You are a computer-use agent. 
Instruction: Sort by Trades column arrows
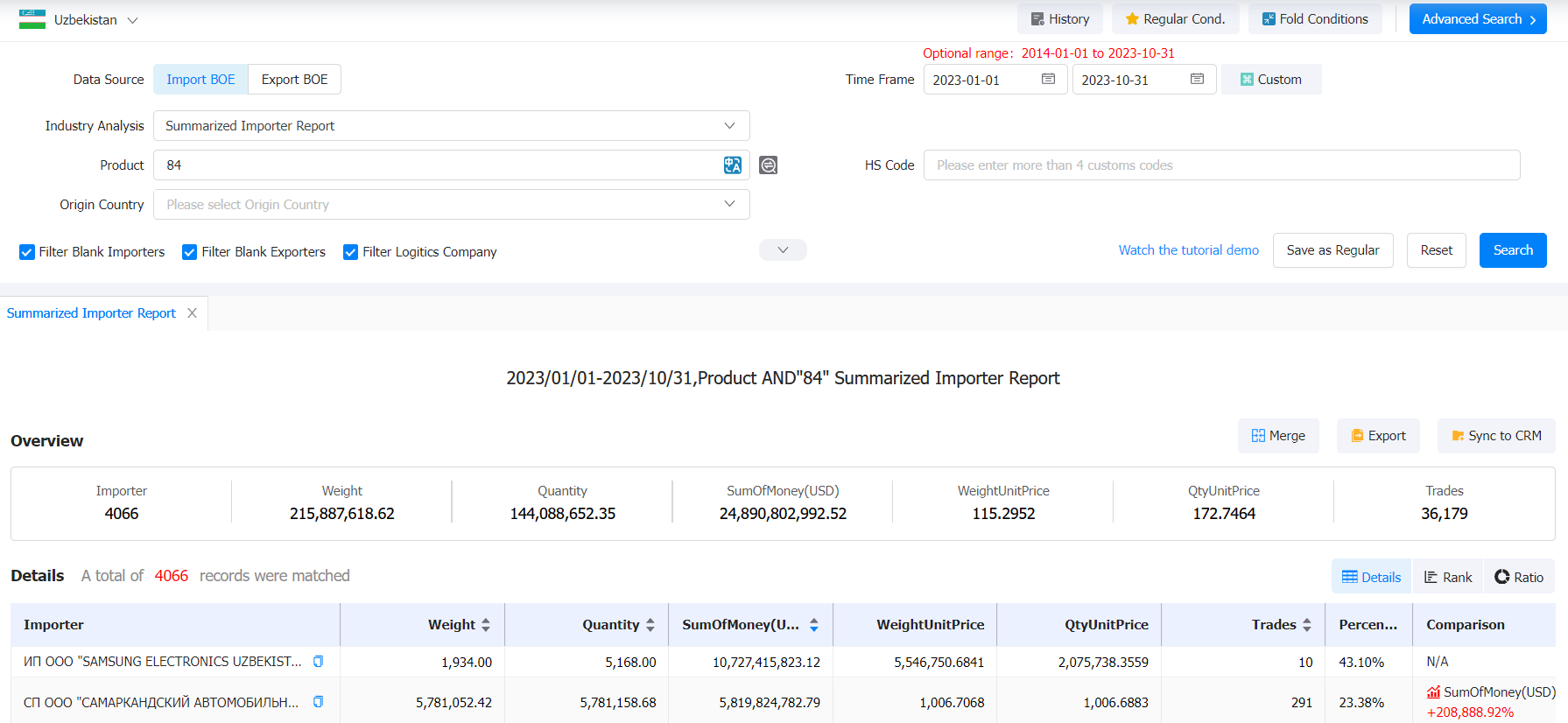click(1307, 625)
